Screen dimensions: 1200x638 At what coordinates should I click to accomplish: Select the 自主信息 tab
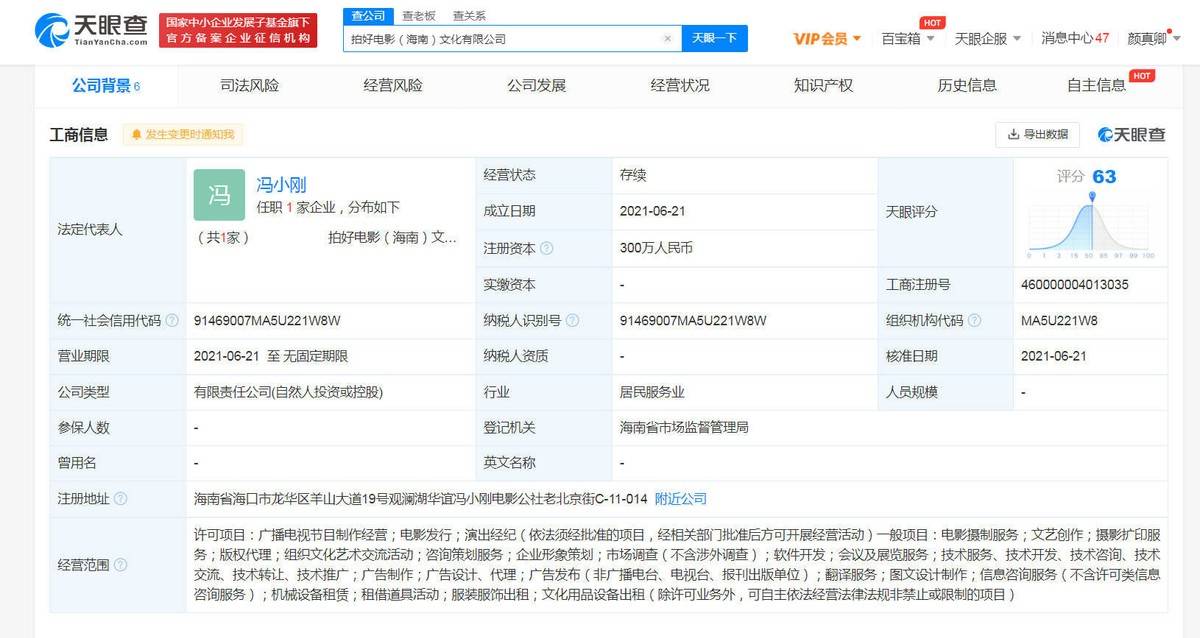point(1097,85)
